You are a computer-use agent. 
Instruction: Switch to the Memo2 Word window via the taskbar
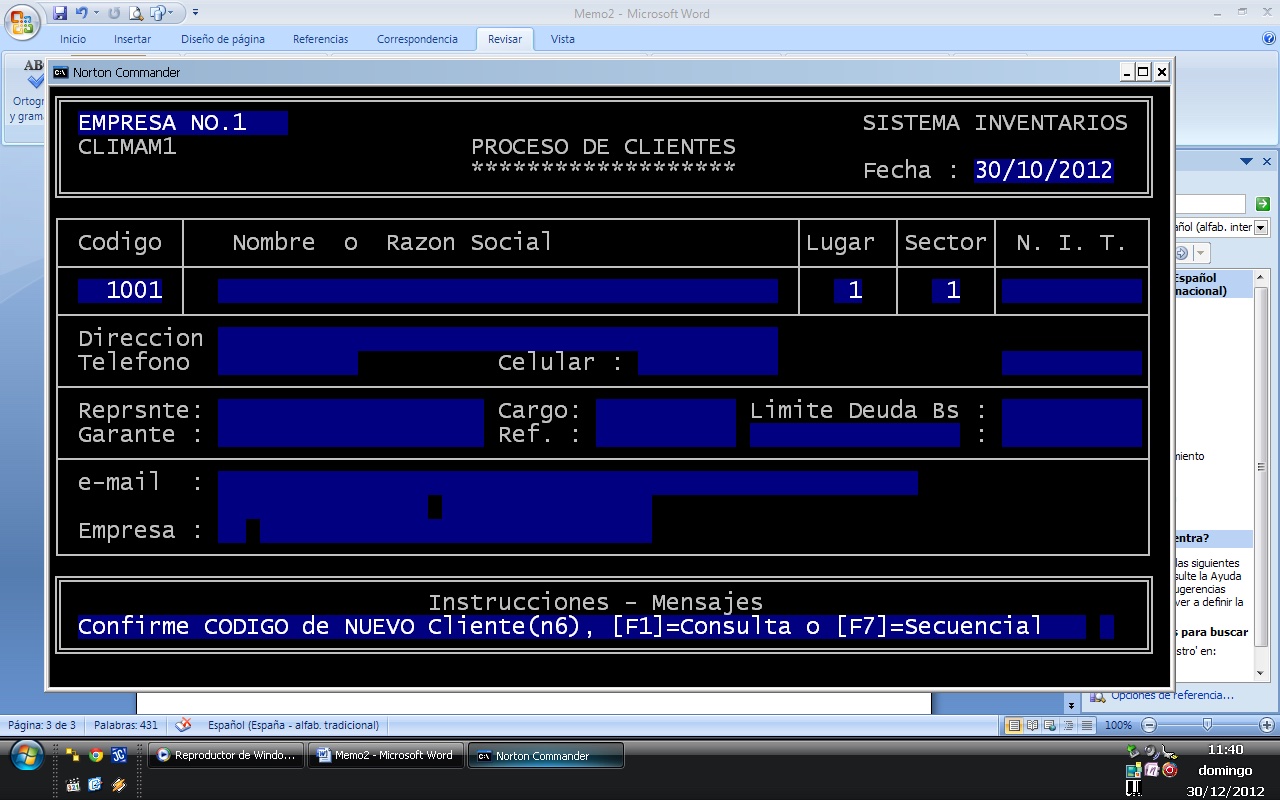(x=385, y=755)
